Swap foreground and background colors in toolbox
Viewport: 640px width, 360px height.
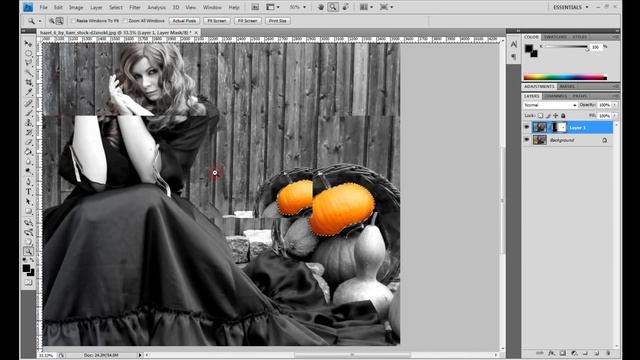32,260
